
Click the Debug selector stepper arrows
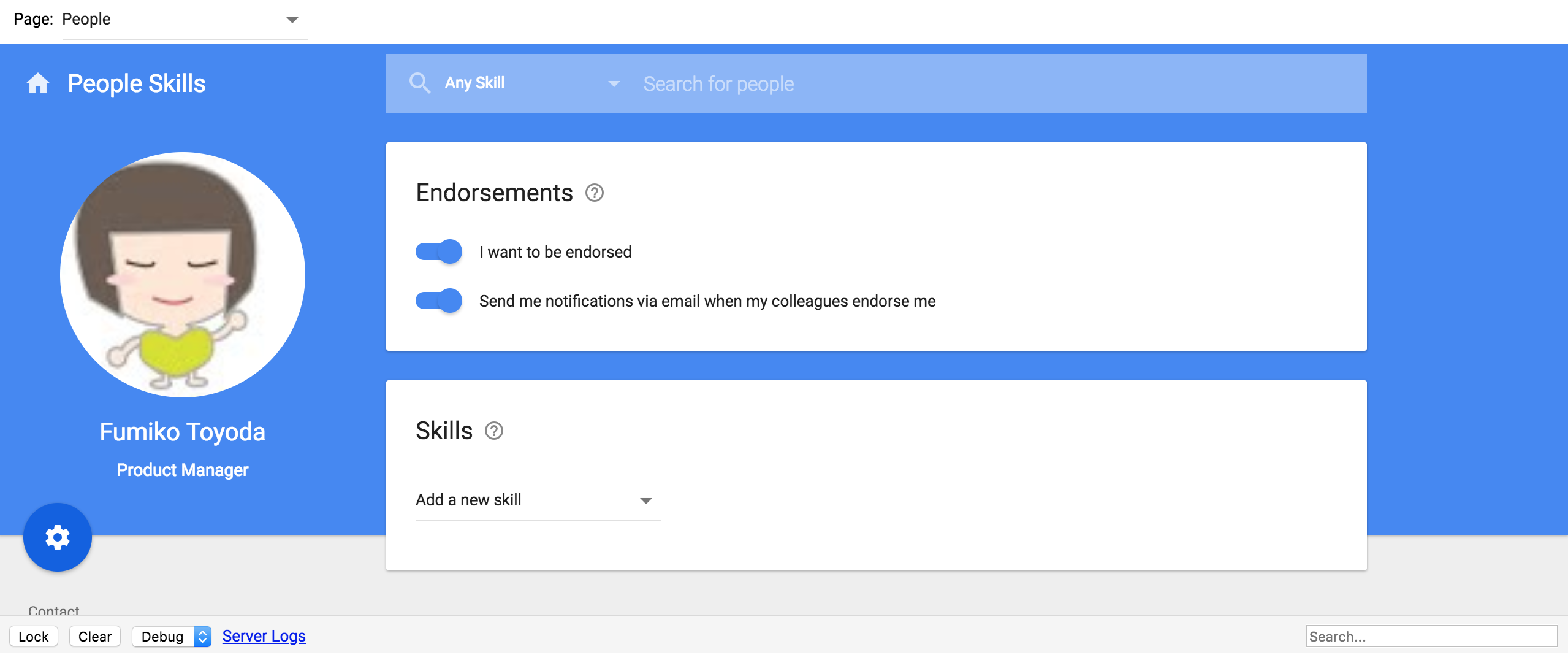pos(202,637)
